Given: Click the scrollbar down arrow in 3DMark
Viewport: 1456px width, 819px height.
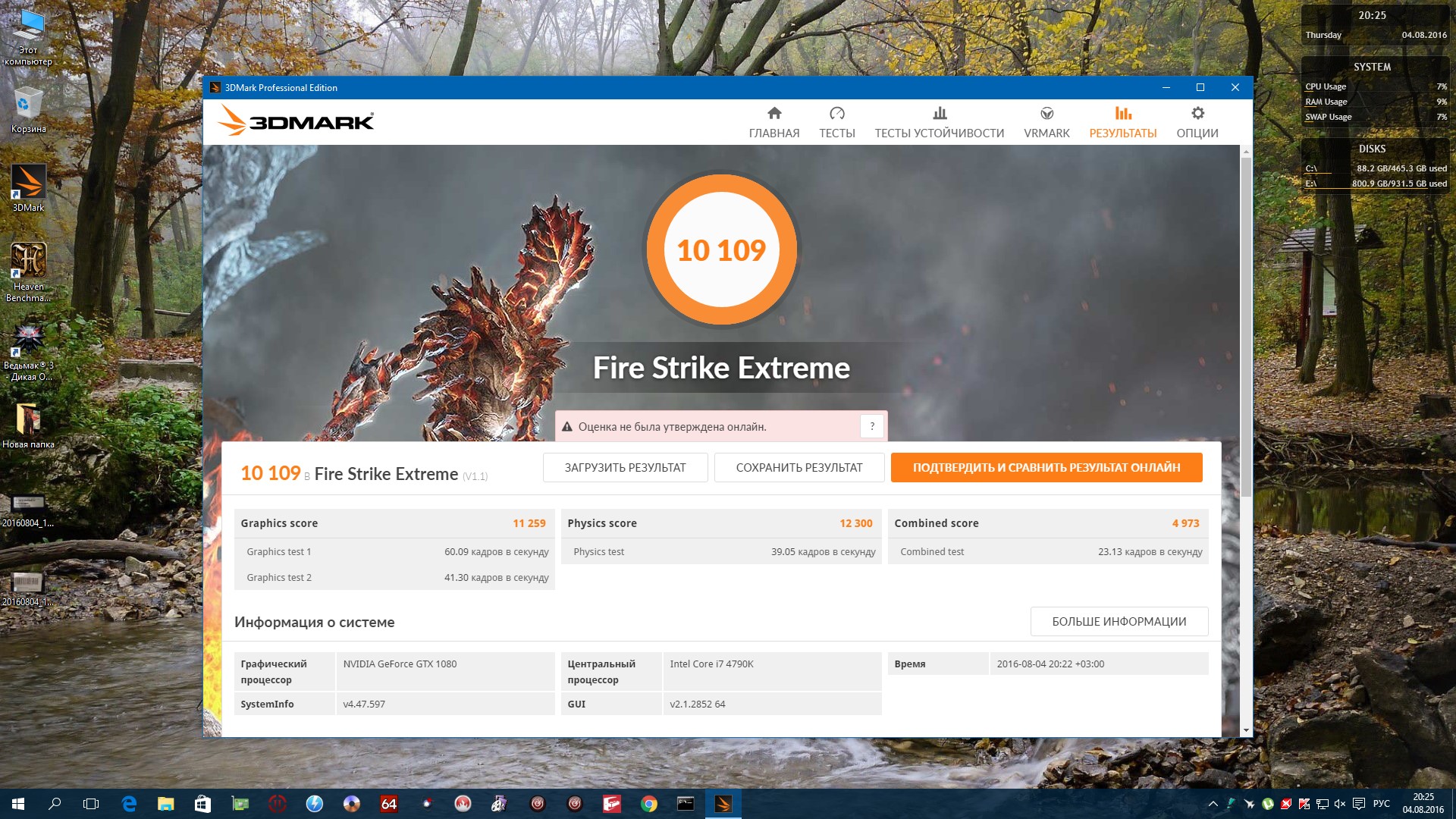Looking at the screenshot, I should (x=1246, y=731).
